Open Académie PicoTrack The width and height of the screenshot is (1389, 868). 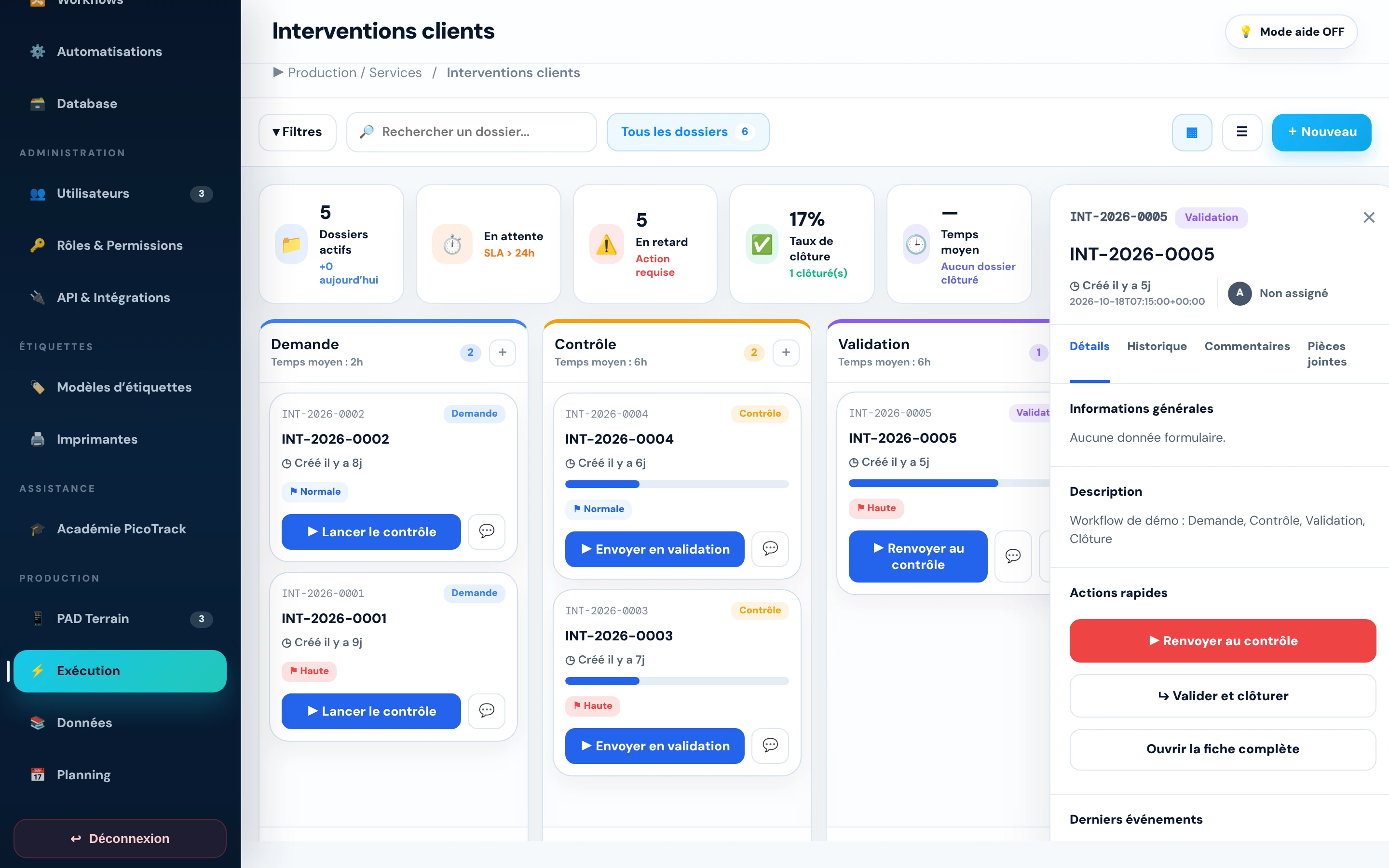(x=120, y=529)
